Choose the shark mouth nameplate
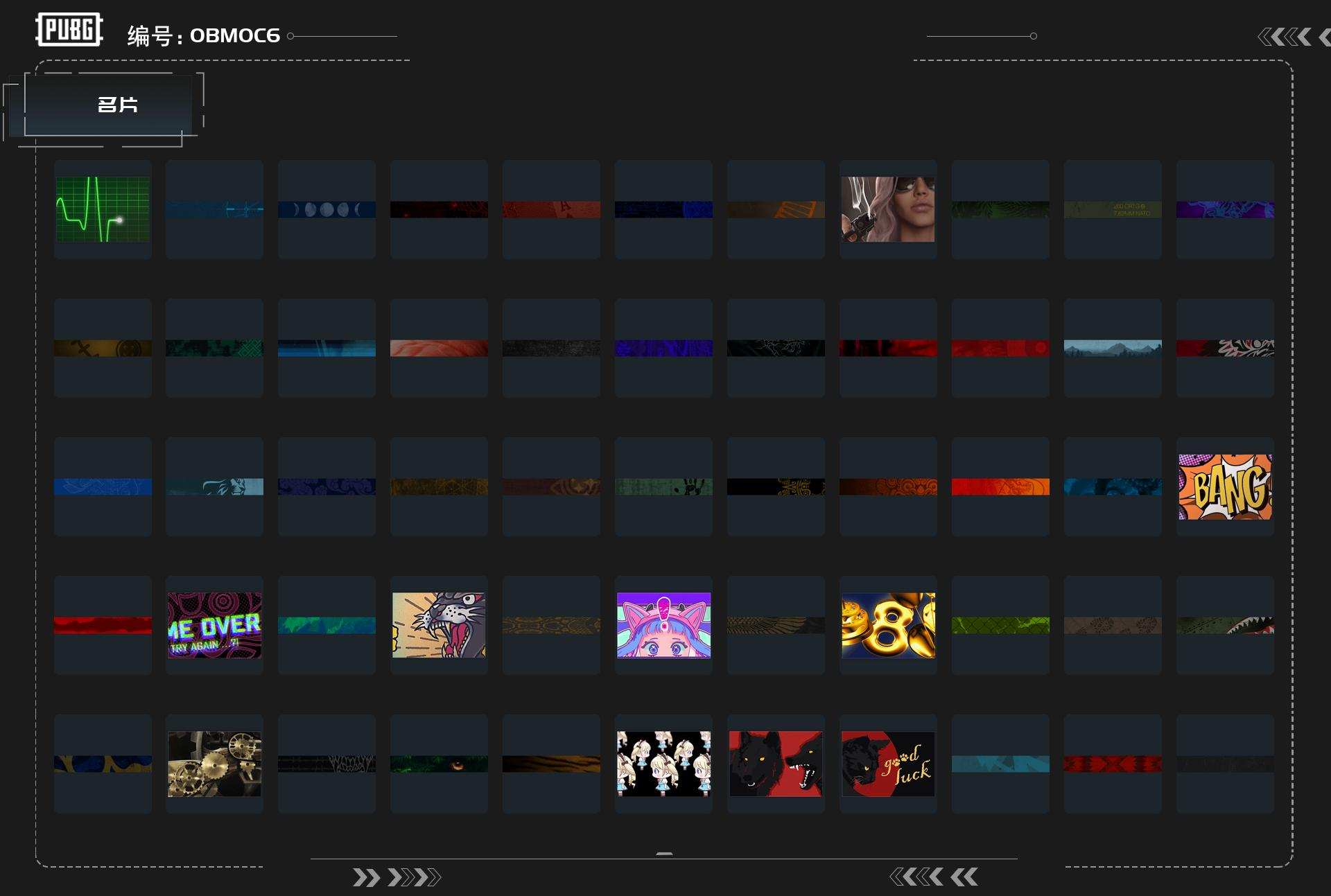Image resolution: width=1331 pixels, height=896 pixels. pyautogui.click(x=1225, y=625)
